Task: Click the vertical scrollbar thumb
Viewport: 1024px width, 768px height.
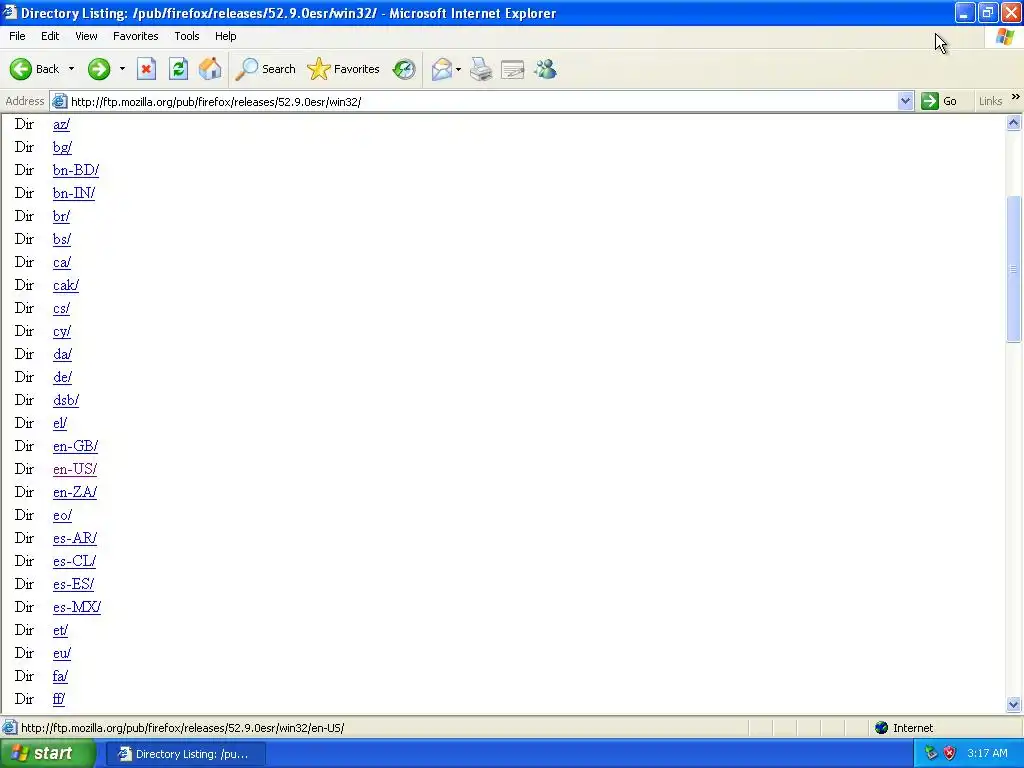Action: (x=1014, y=268)
